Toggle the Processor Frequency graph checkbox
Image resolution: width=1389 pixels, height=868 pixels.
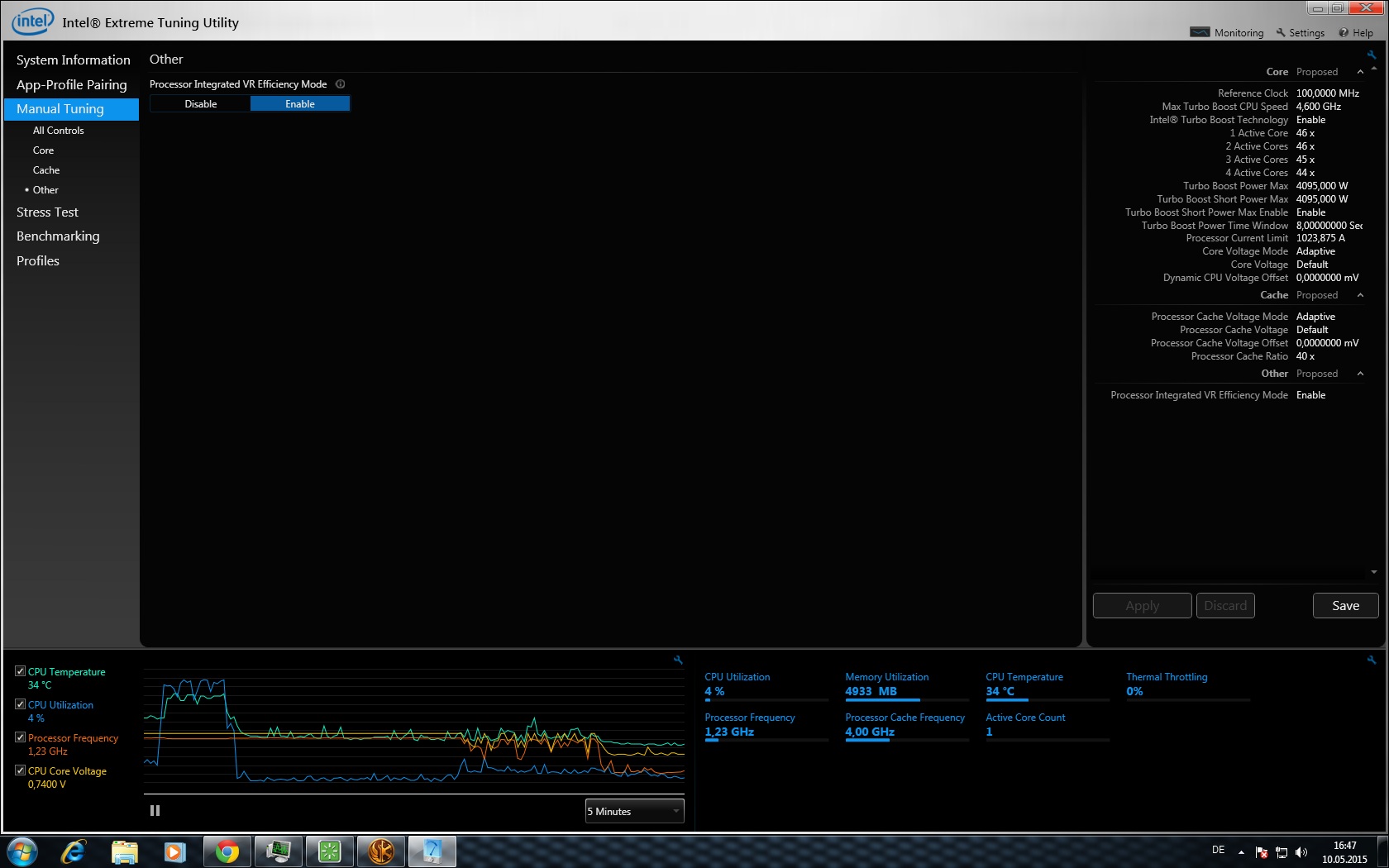tap(20, 737)
